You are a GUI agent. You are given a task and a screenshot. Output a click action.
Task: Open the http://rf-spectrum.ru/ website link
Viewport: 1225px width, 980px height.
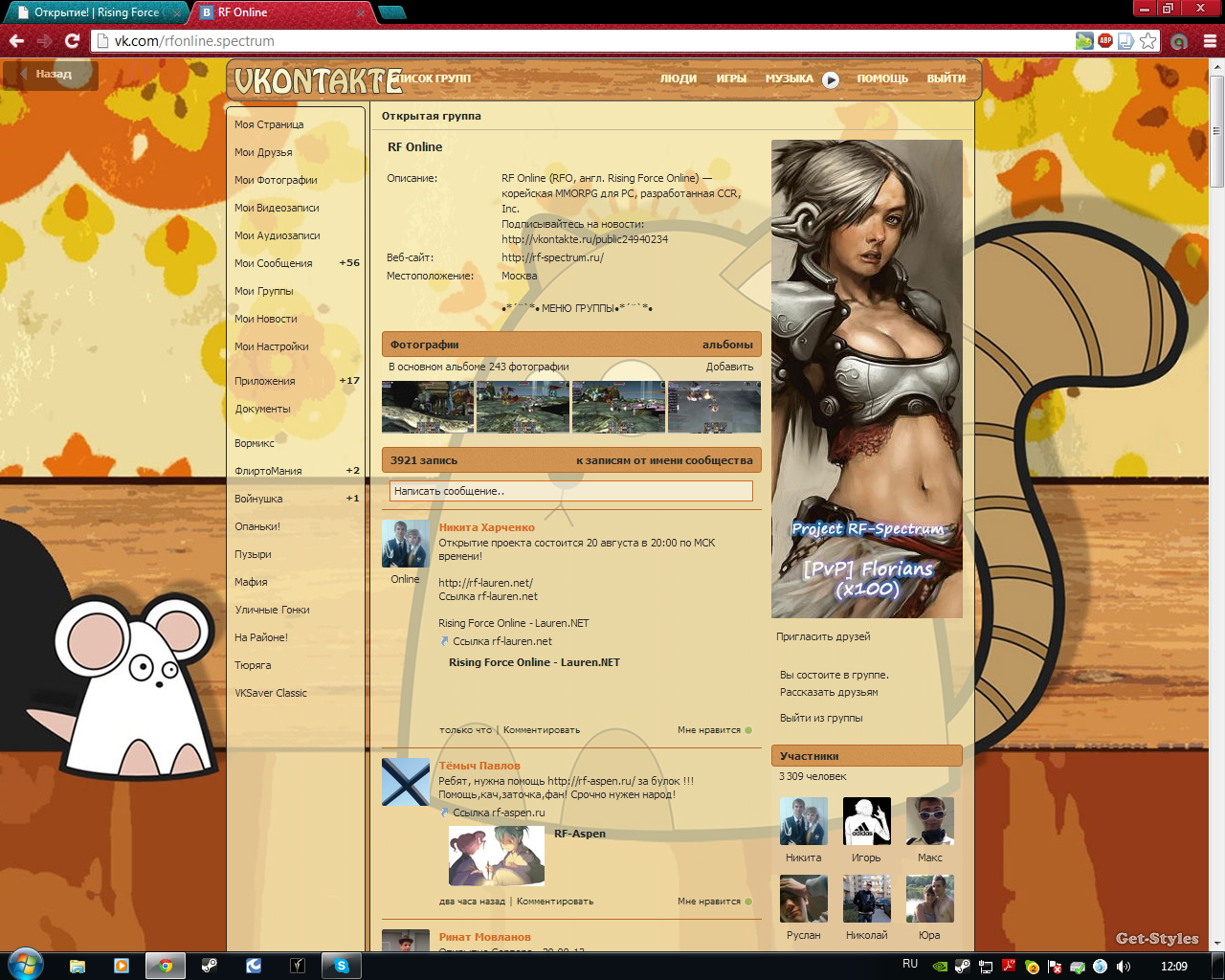(552, 257)
